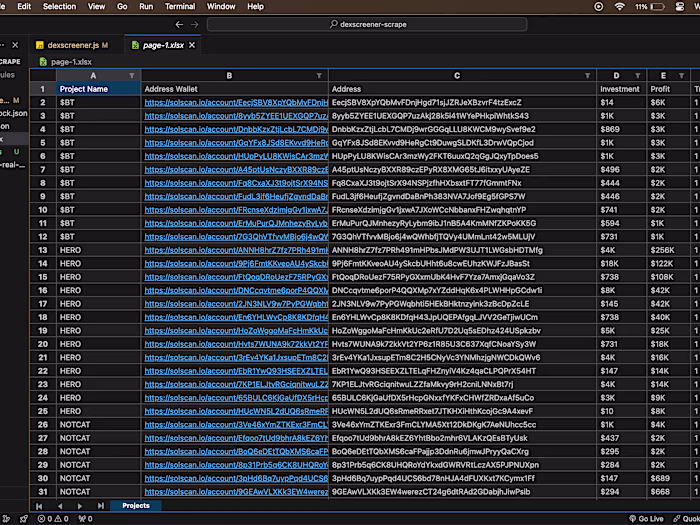Click the page-1.xlsx breadcrumb
The image size is (700, 525).
(66, 62)
